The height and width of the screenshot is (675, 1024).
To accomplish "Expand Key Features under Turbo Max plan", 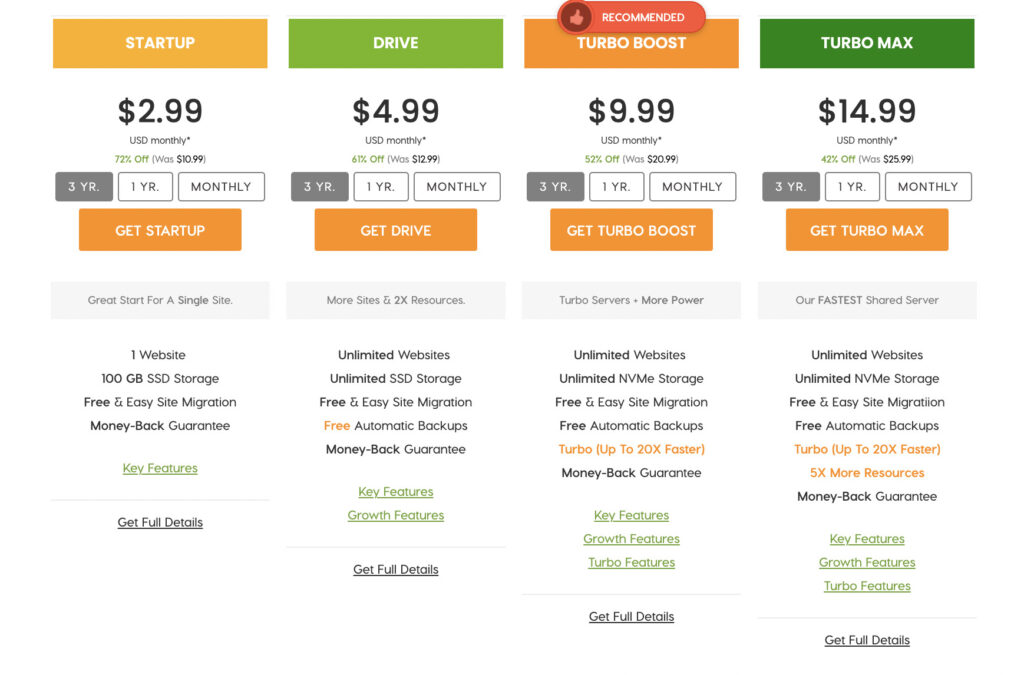I will (867, 539).
